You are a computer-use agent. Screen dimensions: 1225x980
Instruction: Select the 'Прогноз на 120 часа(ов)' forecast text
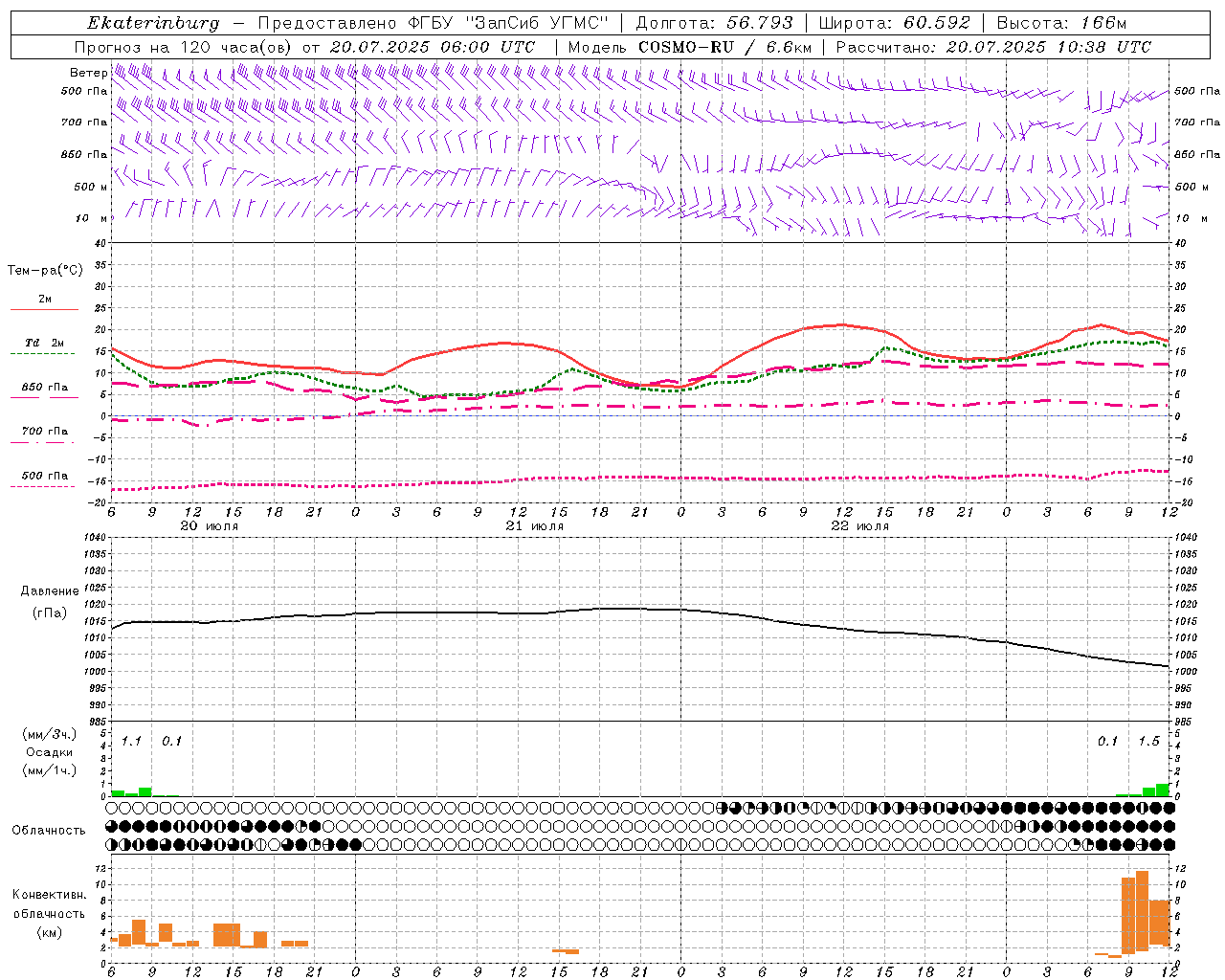(x=185, y=47)
